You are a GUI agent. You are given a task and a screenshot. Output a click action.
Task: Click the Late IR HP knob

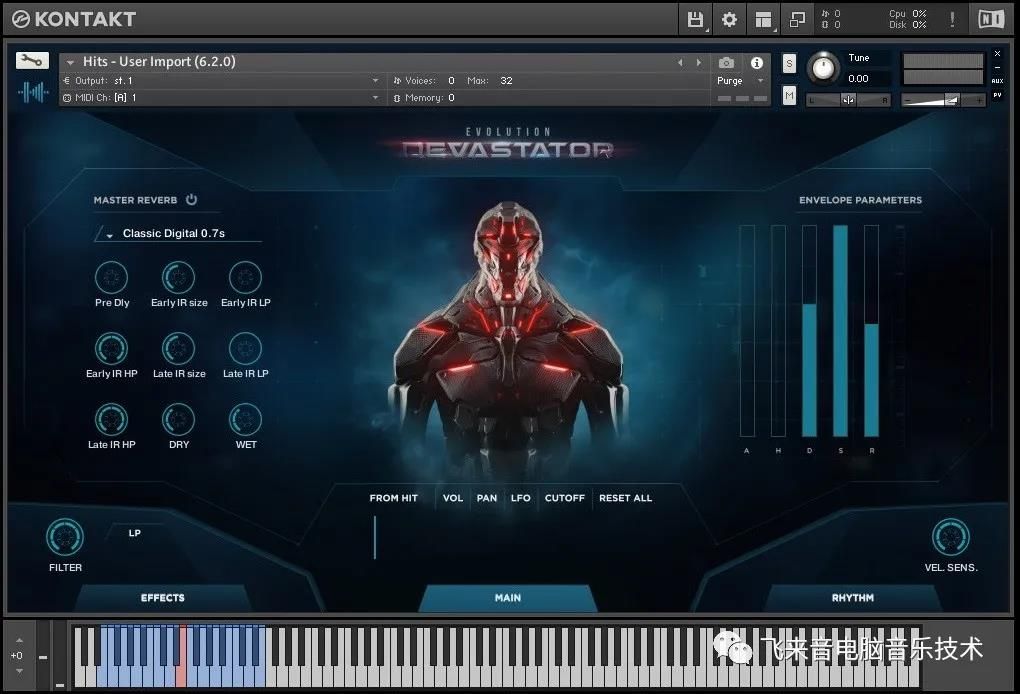[x=111, y=420]
